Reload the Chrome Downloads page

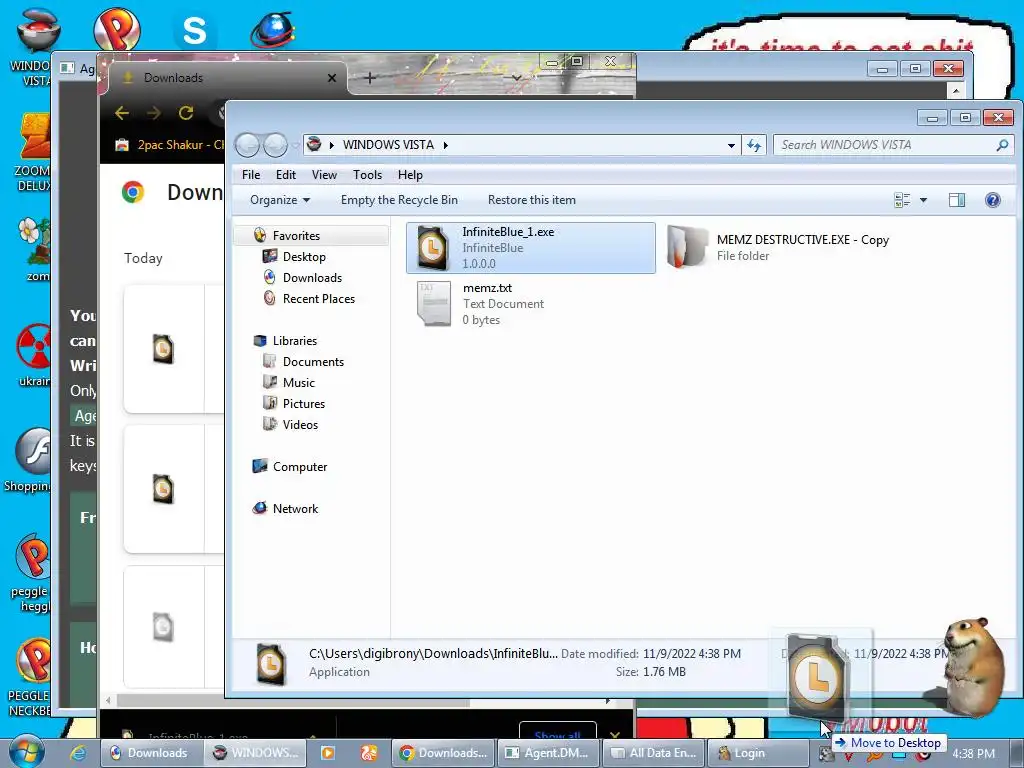tap(186, 113)
